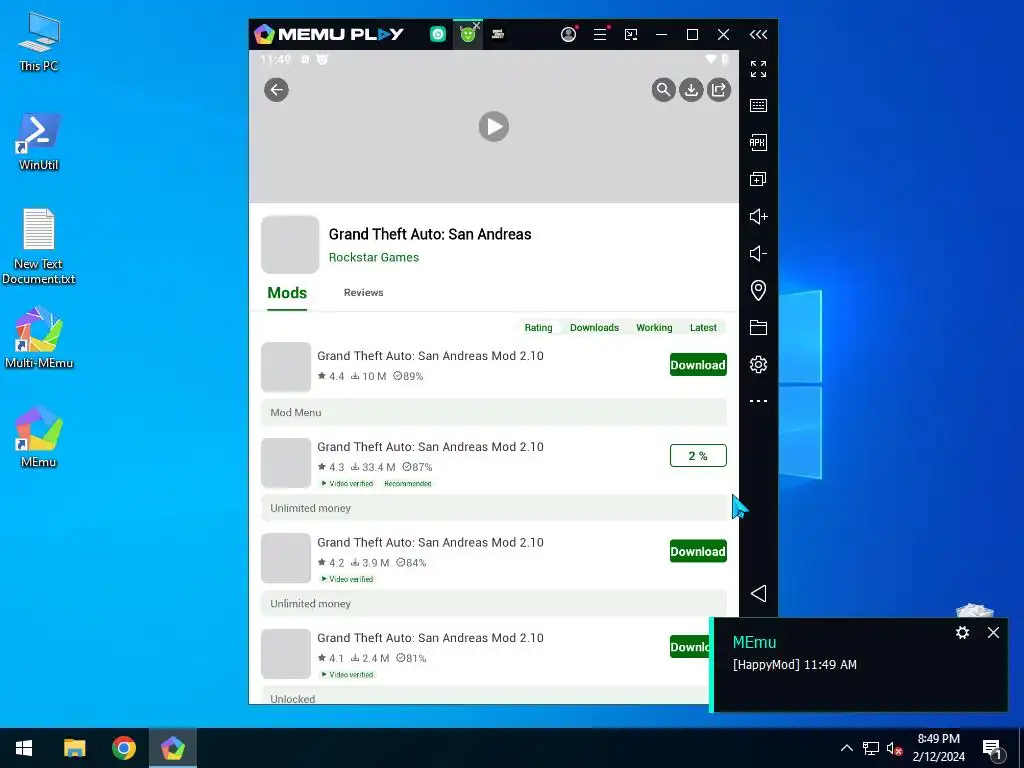The width and height of the screenshot is (1024, 768).
Task: Select the Mods tab
Action: coord(287,293)
